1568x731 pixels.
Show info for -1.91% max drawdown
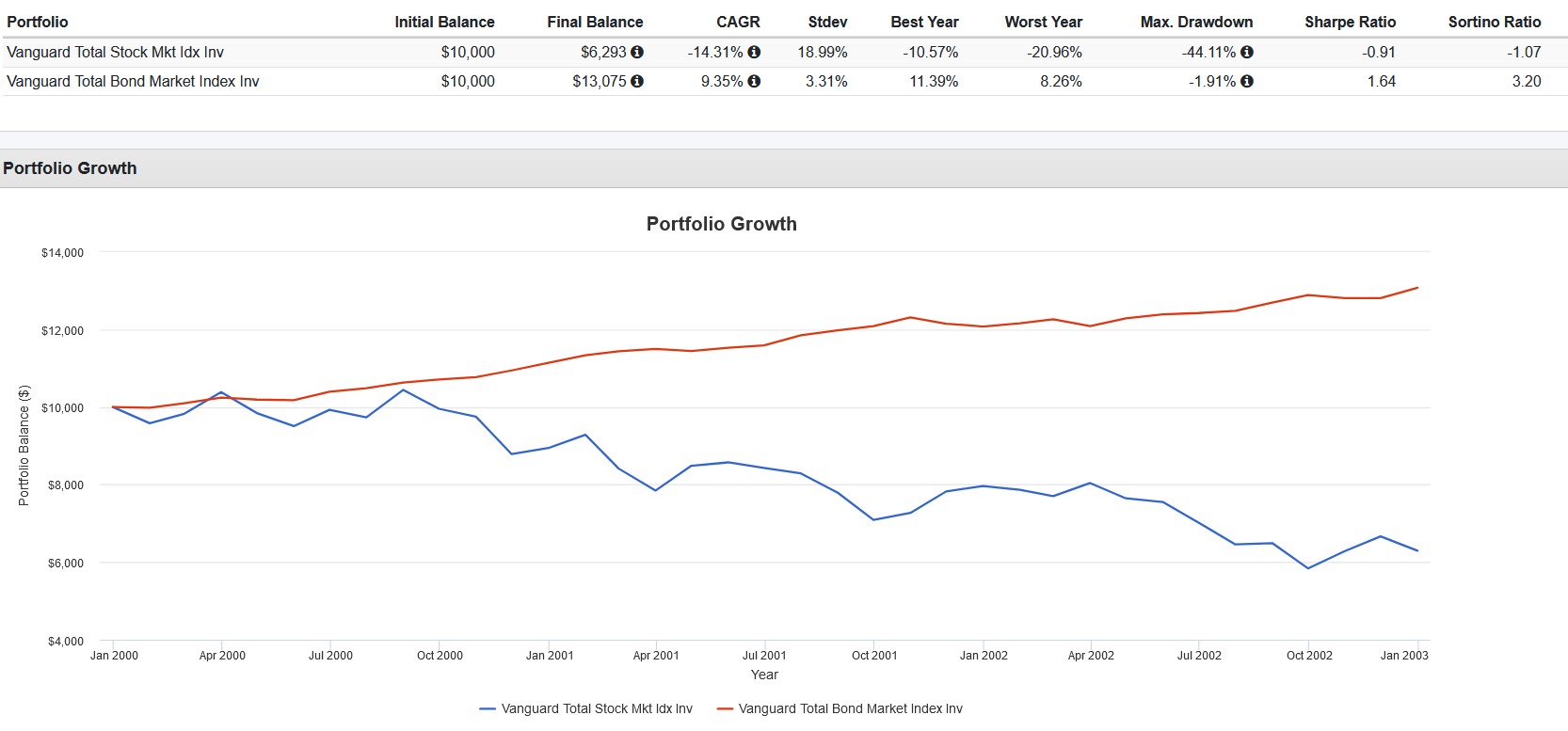coord(1247,82)
